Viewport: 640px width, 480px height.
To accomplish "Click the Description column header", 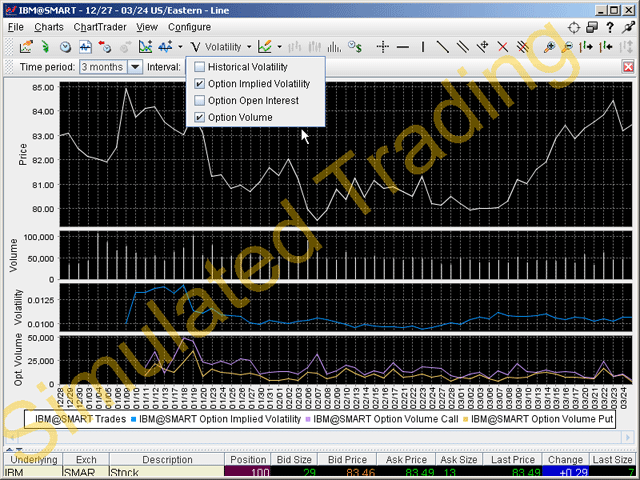I will click(167, 460).
